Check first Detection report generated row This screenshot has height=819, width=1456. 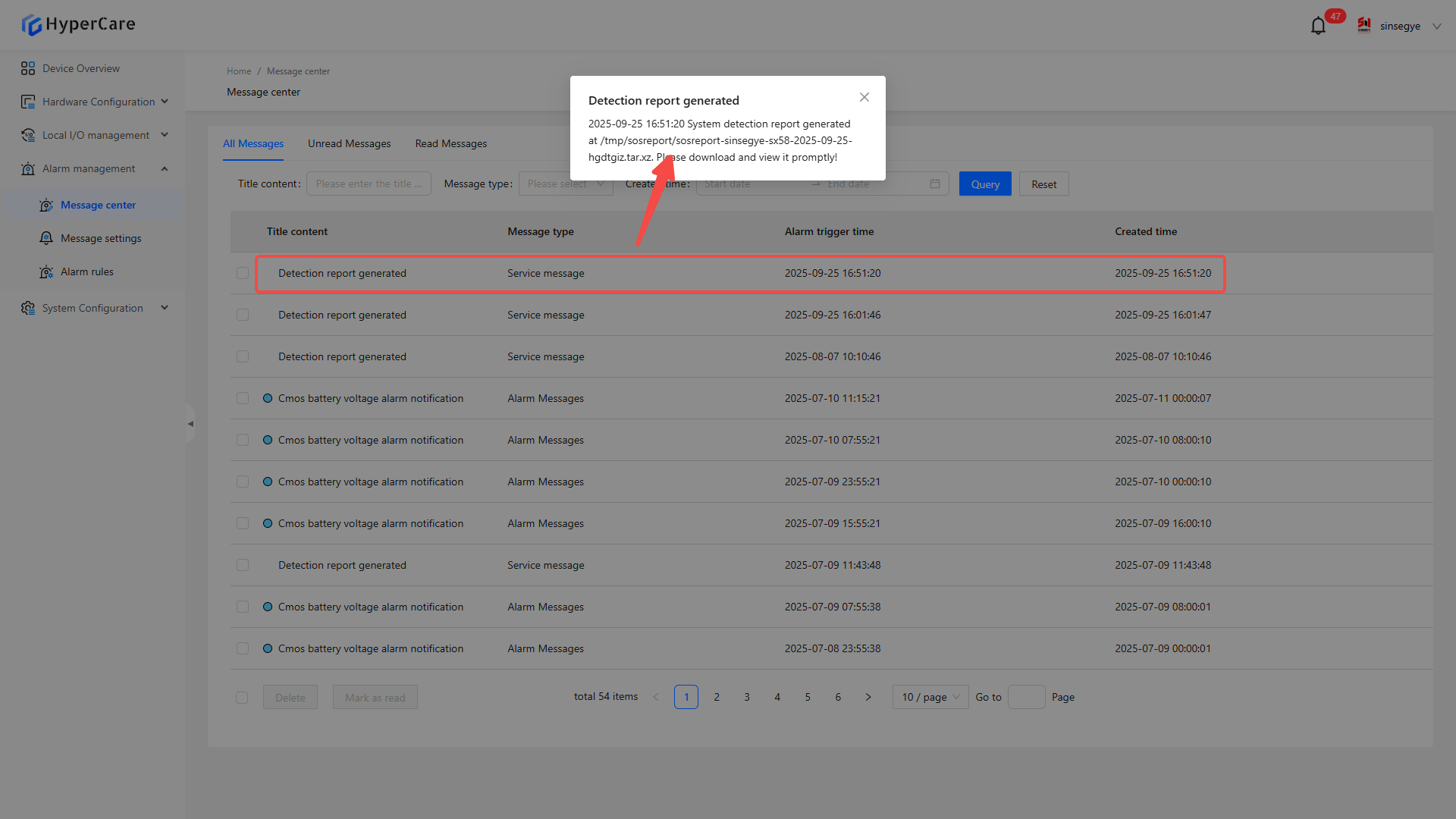(243, 273)
